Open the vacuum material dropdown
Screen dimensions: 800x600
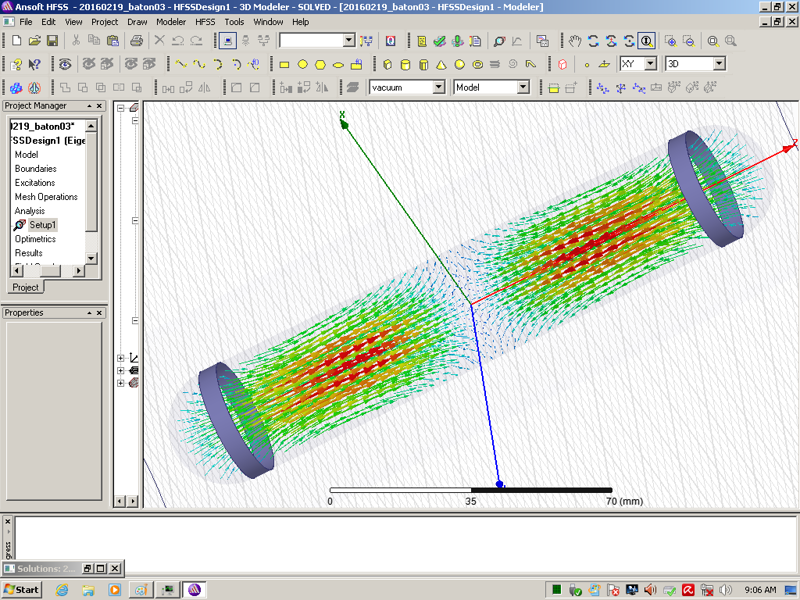pos(438,88)
